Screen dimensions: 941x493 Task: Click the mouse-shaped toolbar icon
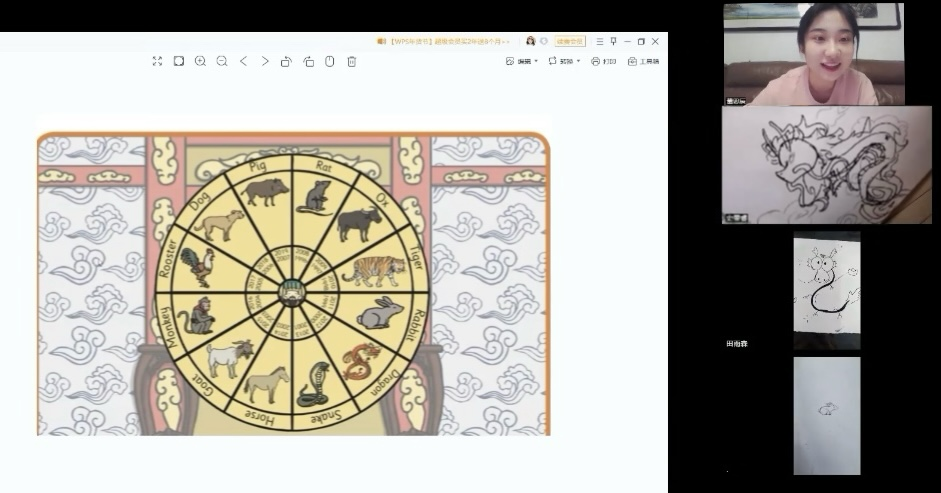[x=329, y=61]
